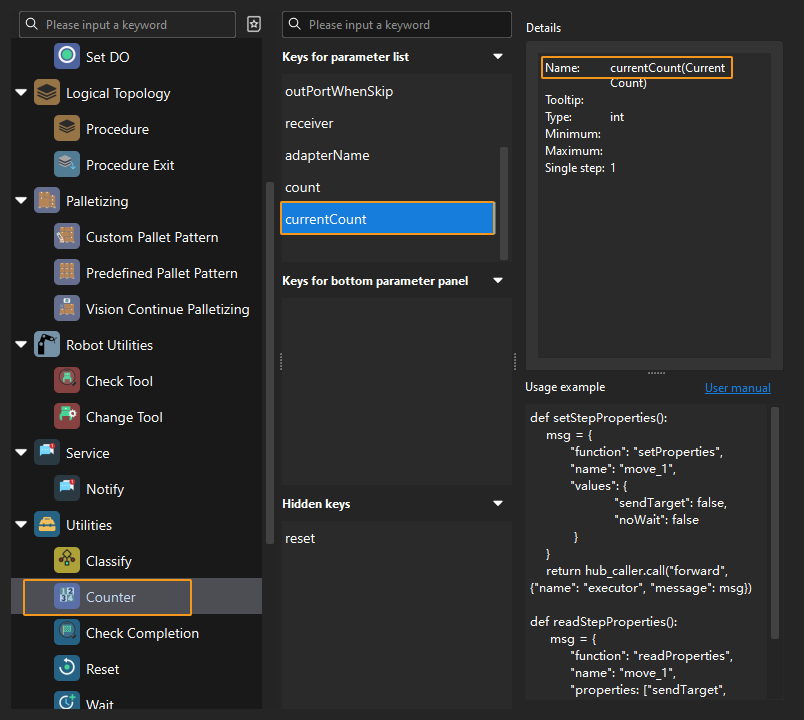Select the reset hidden key
Image resolution: width=804 pixels, height=720 pixels.
pyautogui.click(x=300, y=538)
